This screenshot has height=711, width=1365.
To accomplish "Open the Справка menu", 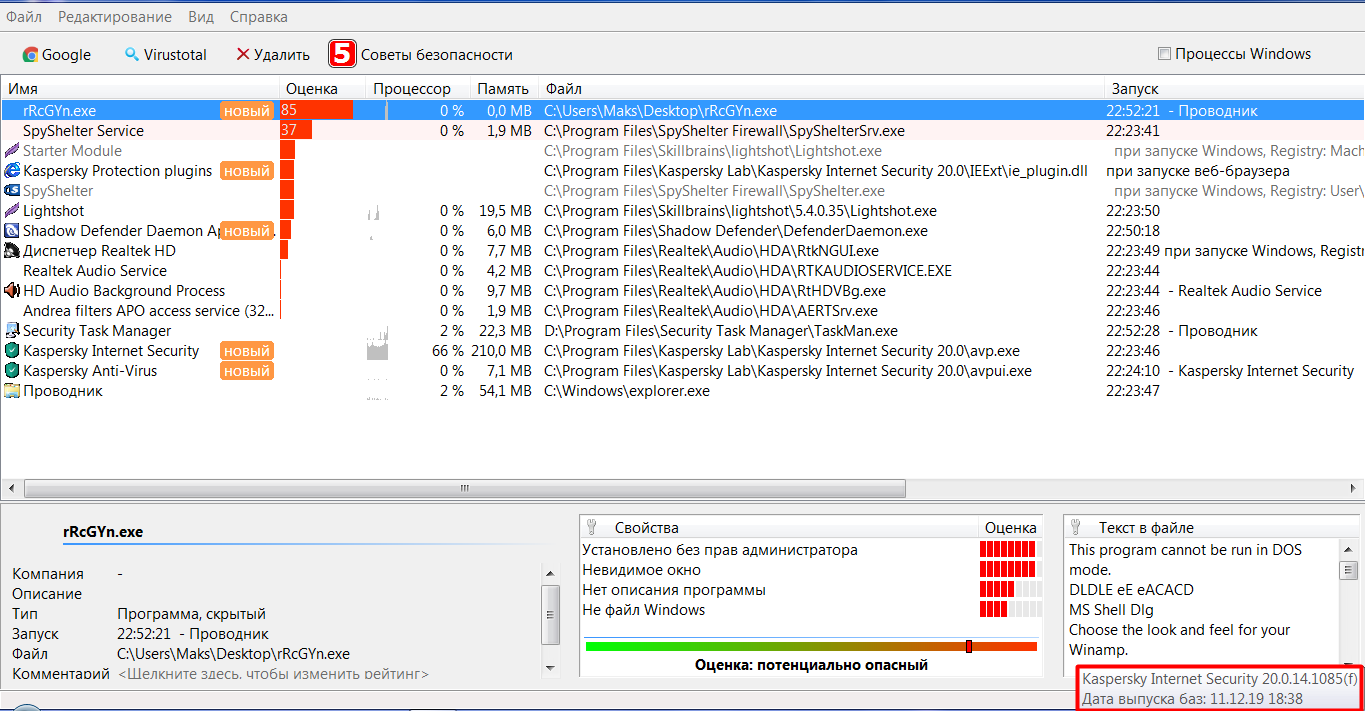I will [x=259, y=17].
